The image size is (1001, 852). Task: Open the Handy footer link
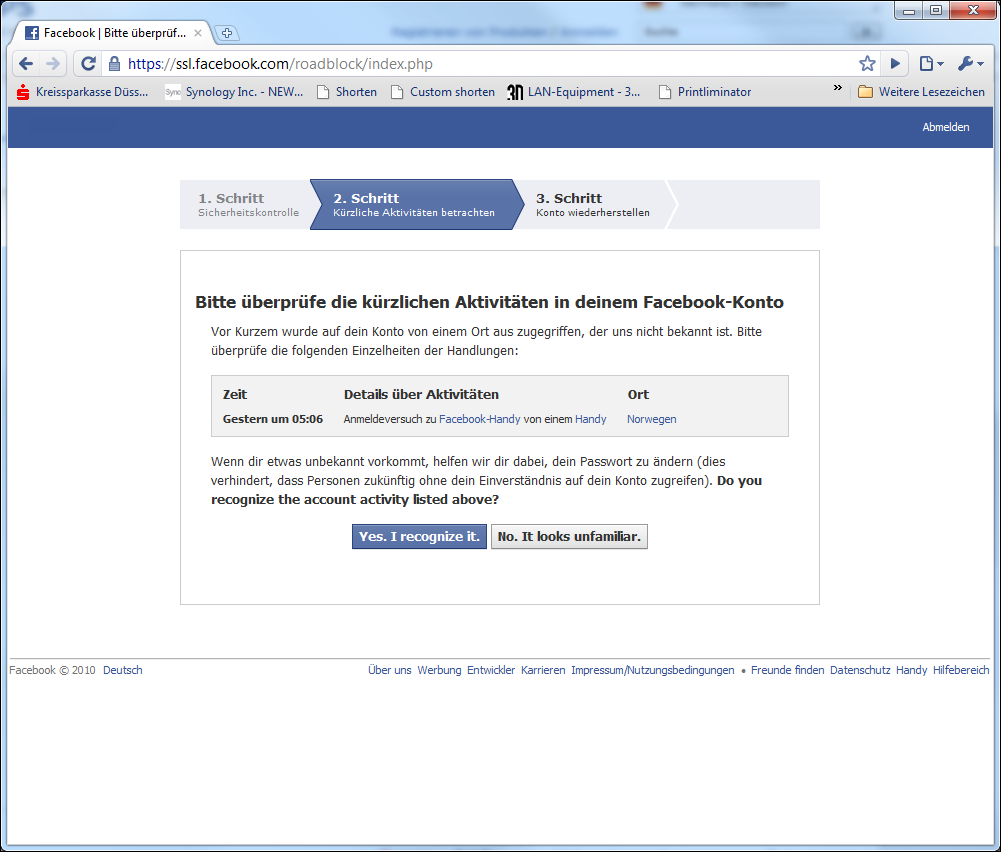click(911, 670)
